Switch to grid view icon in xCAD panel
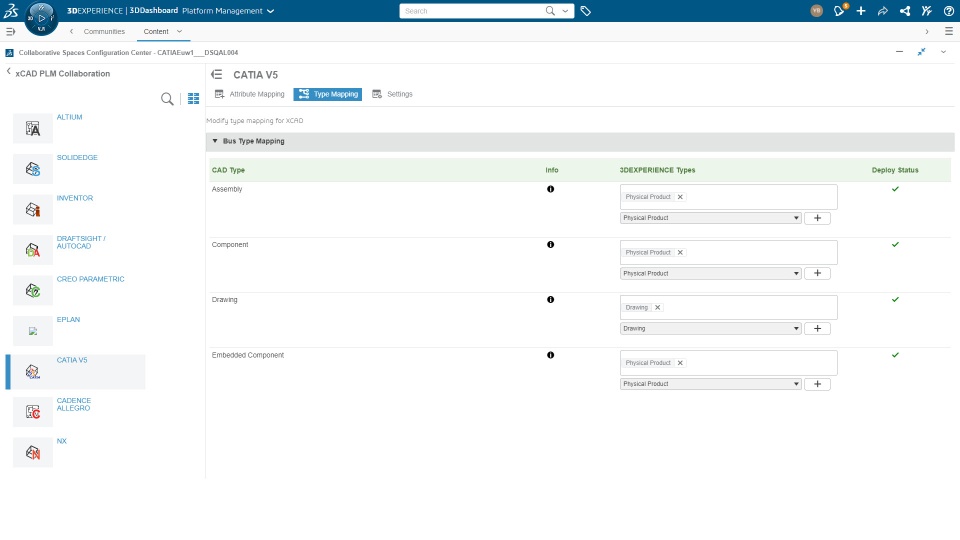 (193, 99)
